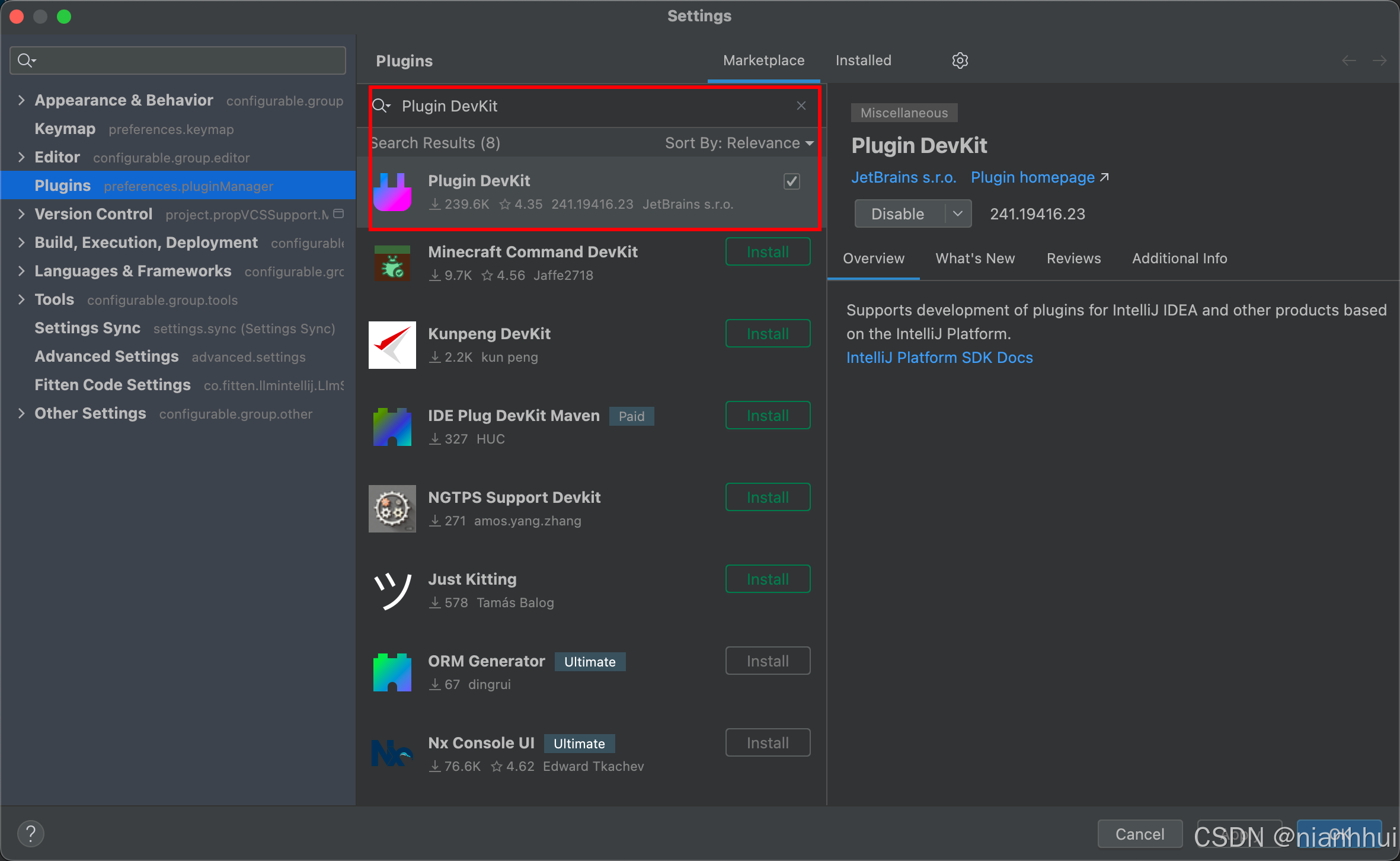Install the Minecraft Command DevKit plugin
The image size is (1400, 861).
pos(767,252)
